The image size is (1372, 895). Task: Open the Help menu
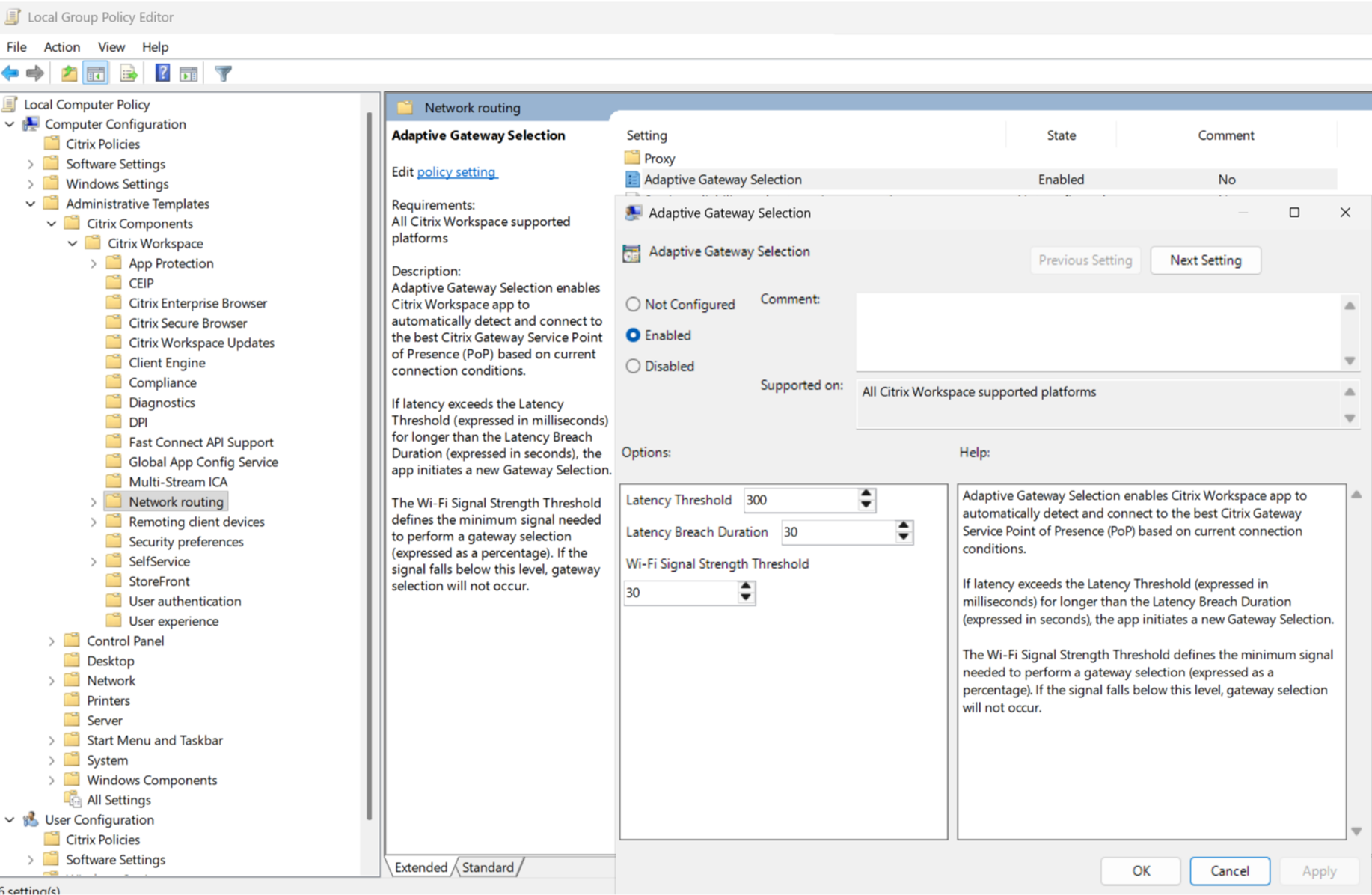(x=155, y=46)
